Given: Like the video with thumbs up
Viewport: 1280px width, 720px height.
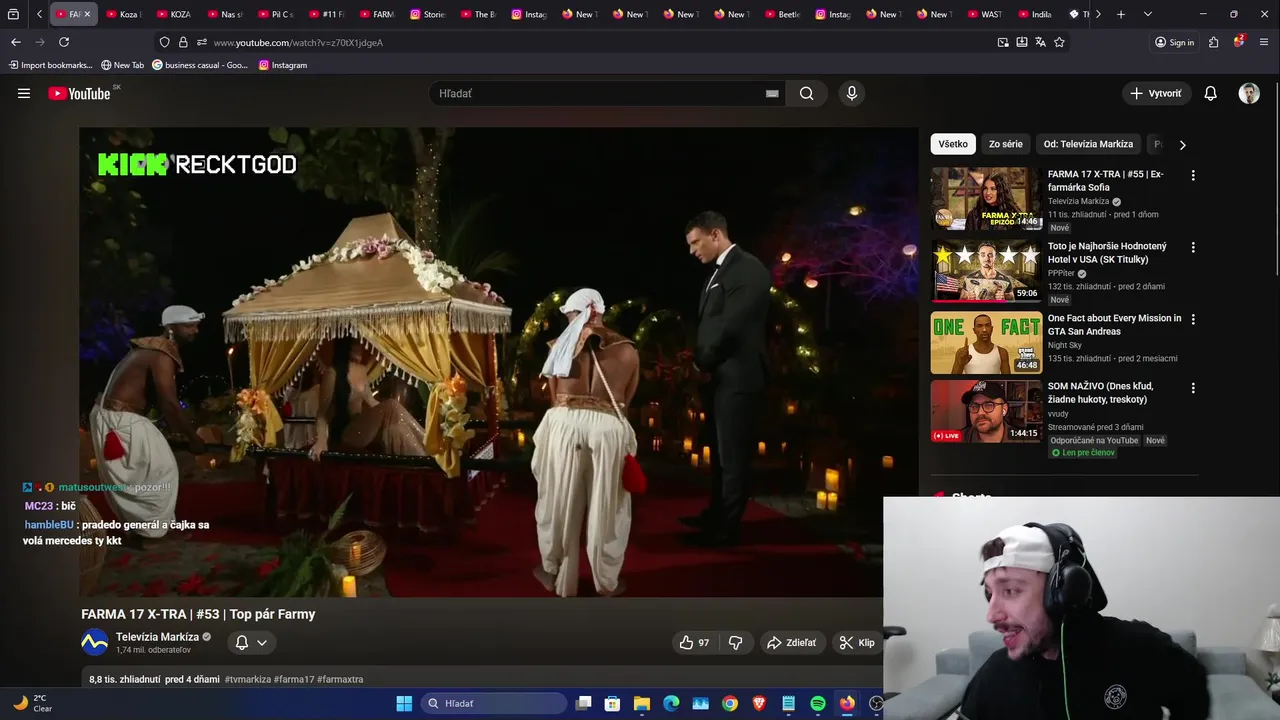Looking at the screenshot, I should click(x=694, y=643).
